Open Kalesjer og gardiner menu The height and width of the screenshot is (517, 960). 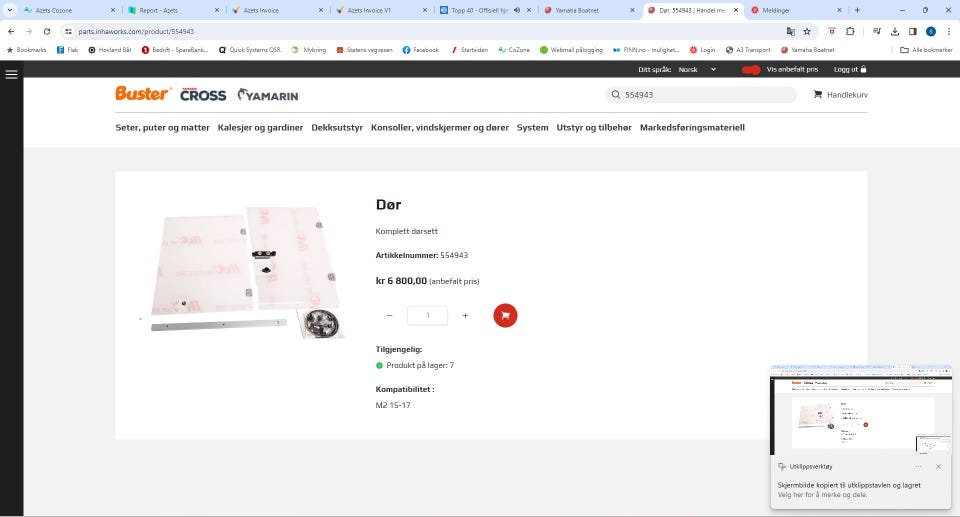click(260, 127)
